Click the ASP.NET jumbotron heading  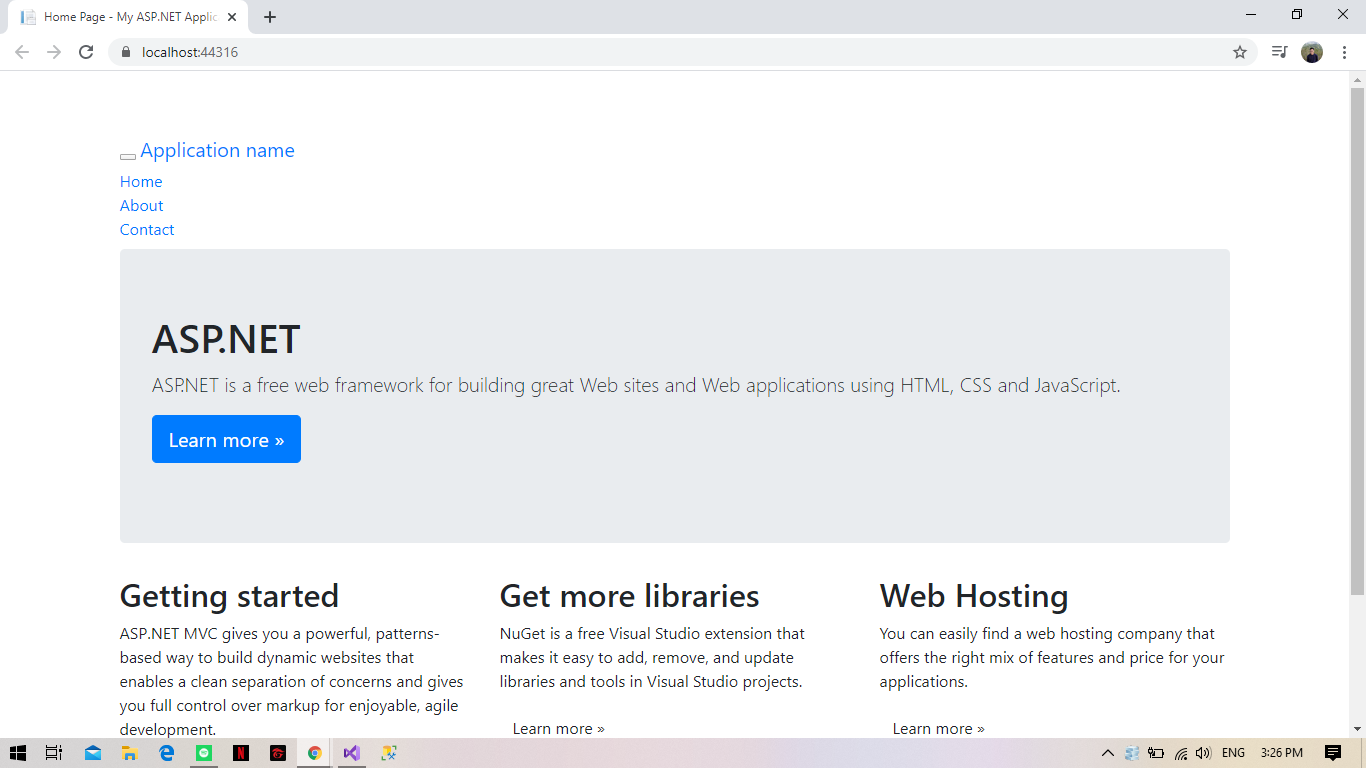(226, 340)
